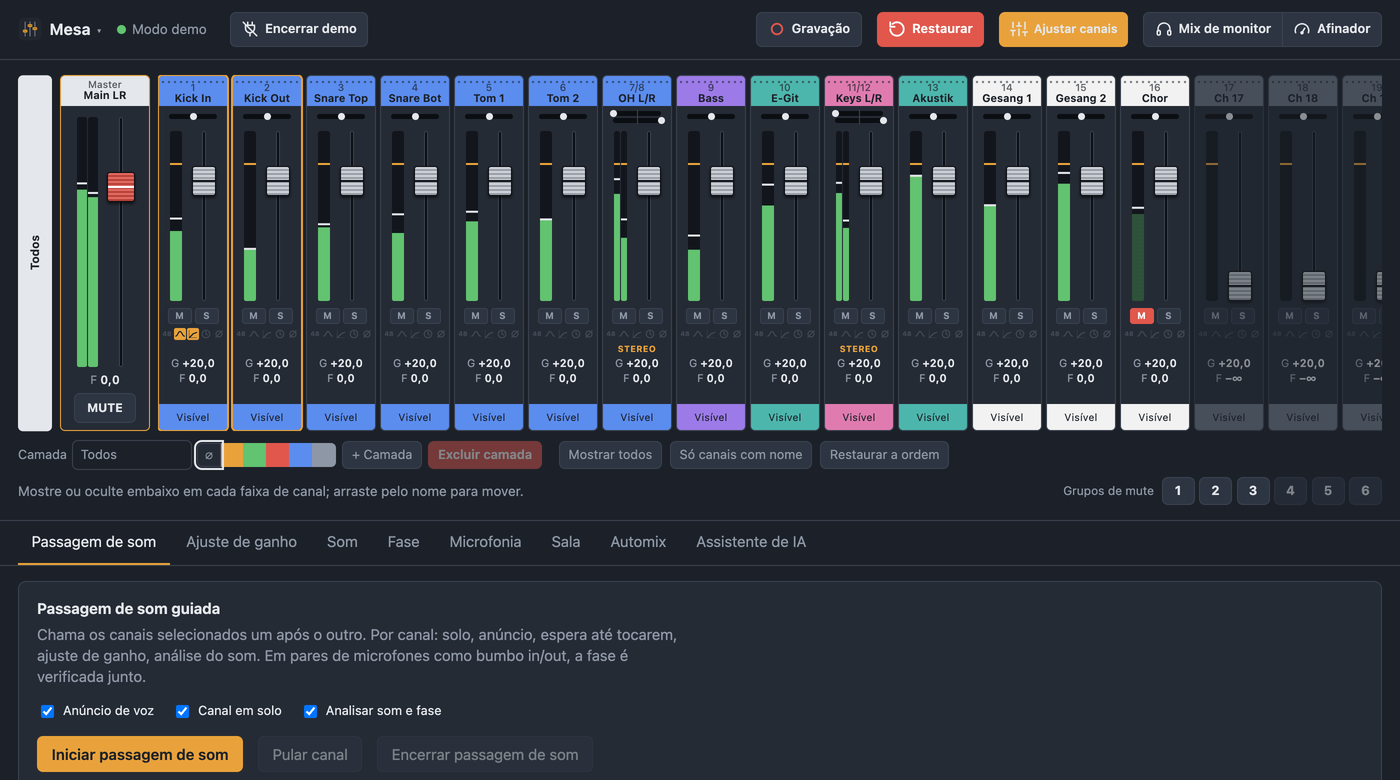Image resolution: width=1400 pixels, height=780 pixels.
Task: Click the EQ curve icon on Chor
Action: [x=1142, y=334]
